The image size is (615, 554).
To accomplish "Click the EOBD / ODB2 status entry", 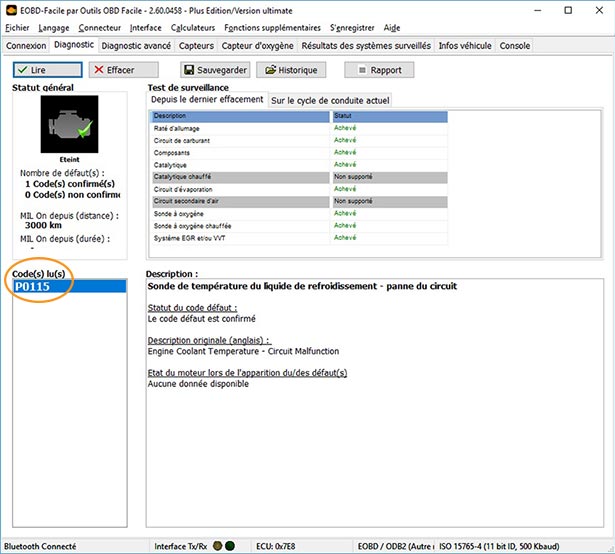I will tap(395, 546).
